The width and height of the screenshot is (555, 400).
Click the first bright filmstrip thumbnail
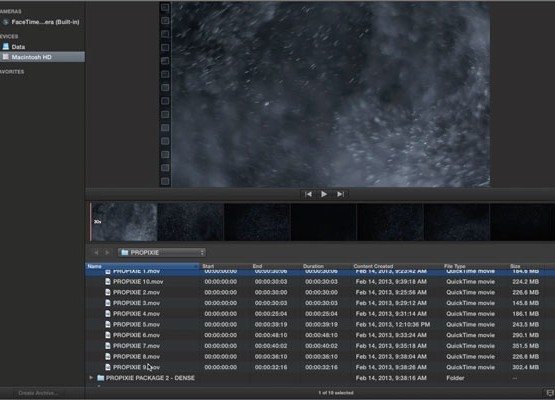tap(124, 222)
